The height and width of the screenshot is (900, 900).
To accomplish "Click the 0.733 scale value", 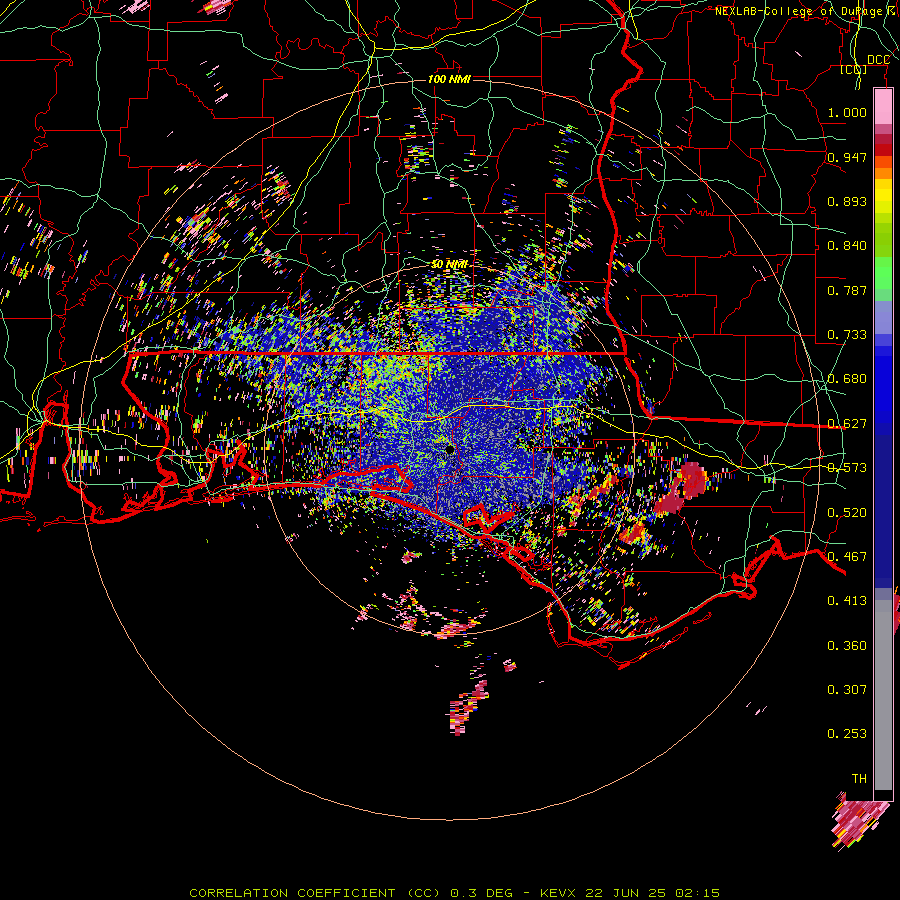I will 847,335.
